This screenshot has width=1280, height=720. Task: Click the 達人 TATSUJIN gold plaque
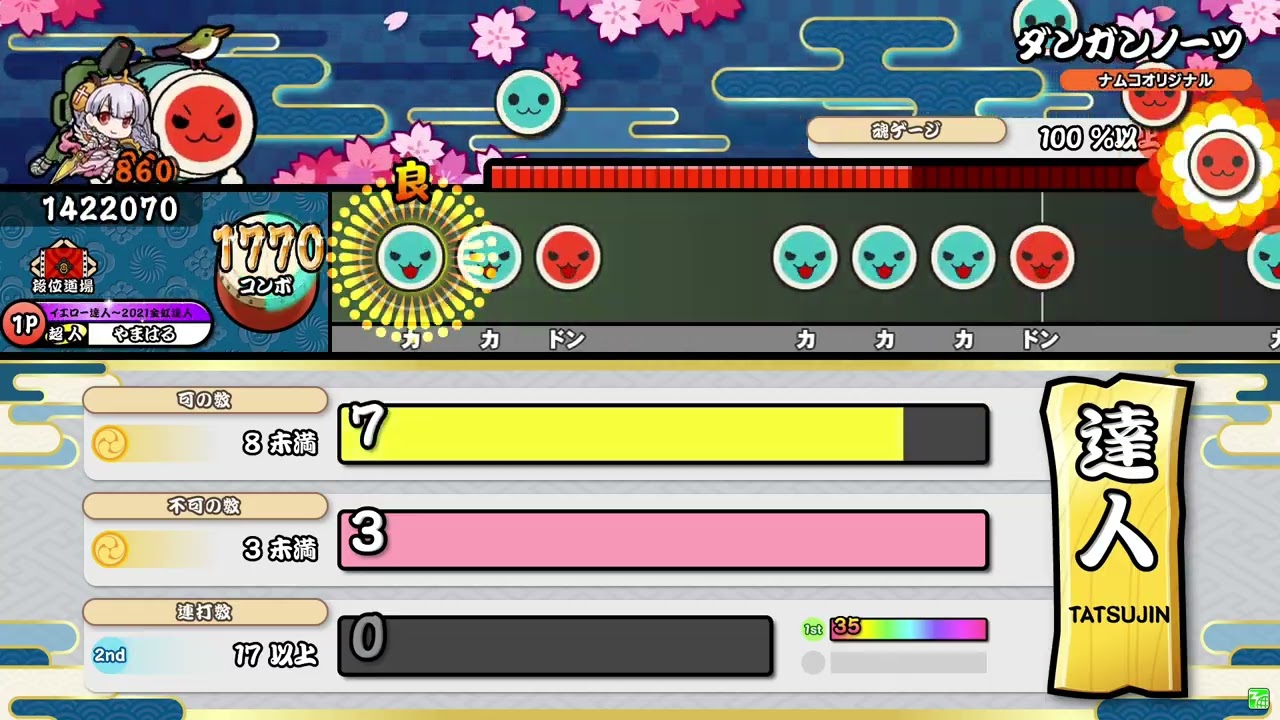point(1118,535)
